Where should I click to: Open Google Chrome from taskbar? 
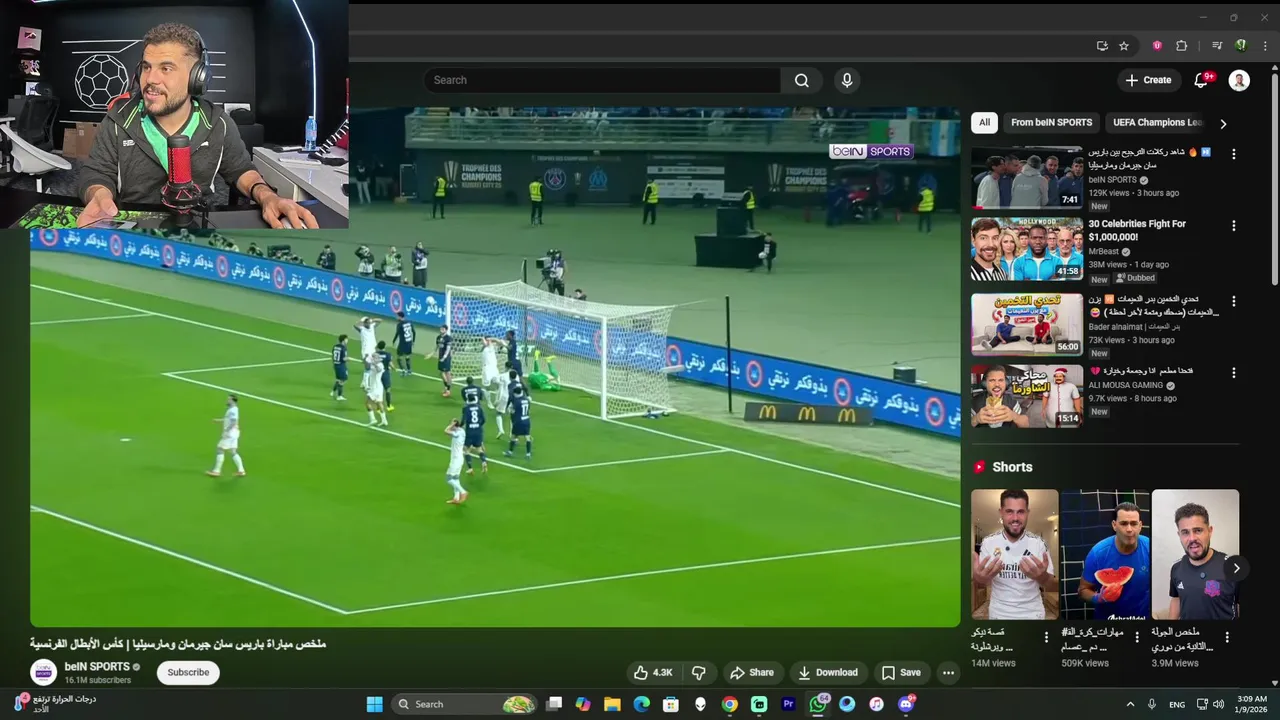730,704
